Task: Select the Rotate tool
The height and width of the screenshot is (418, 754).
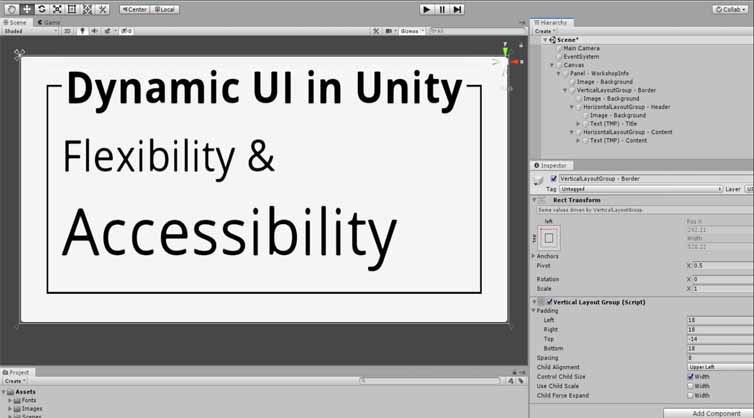Action: pyautogui.click(x=42, y=9)
